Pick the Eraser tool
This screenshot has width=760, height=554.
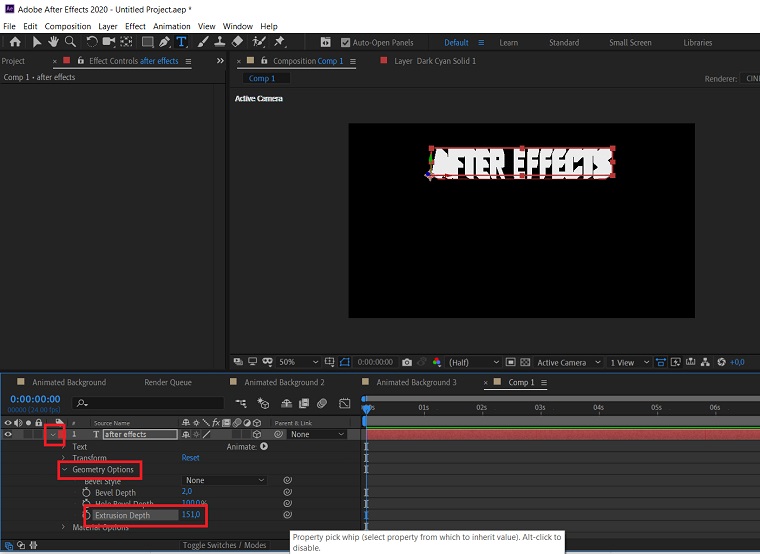(237, 42)
